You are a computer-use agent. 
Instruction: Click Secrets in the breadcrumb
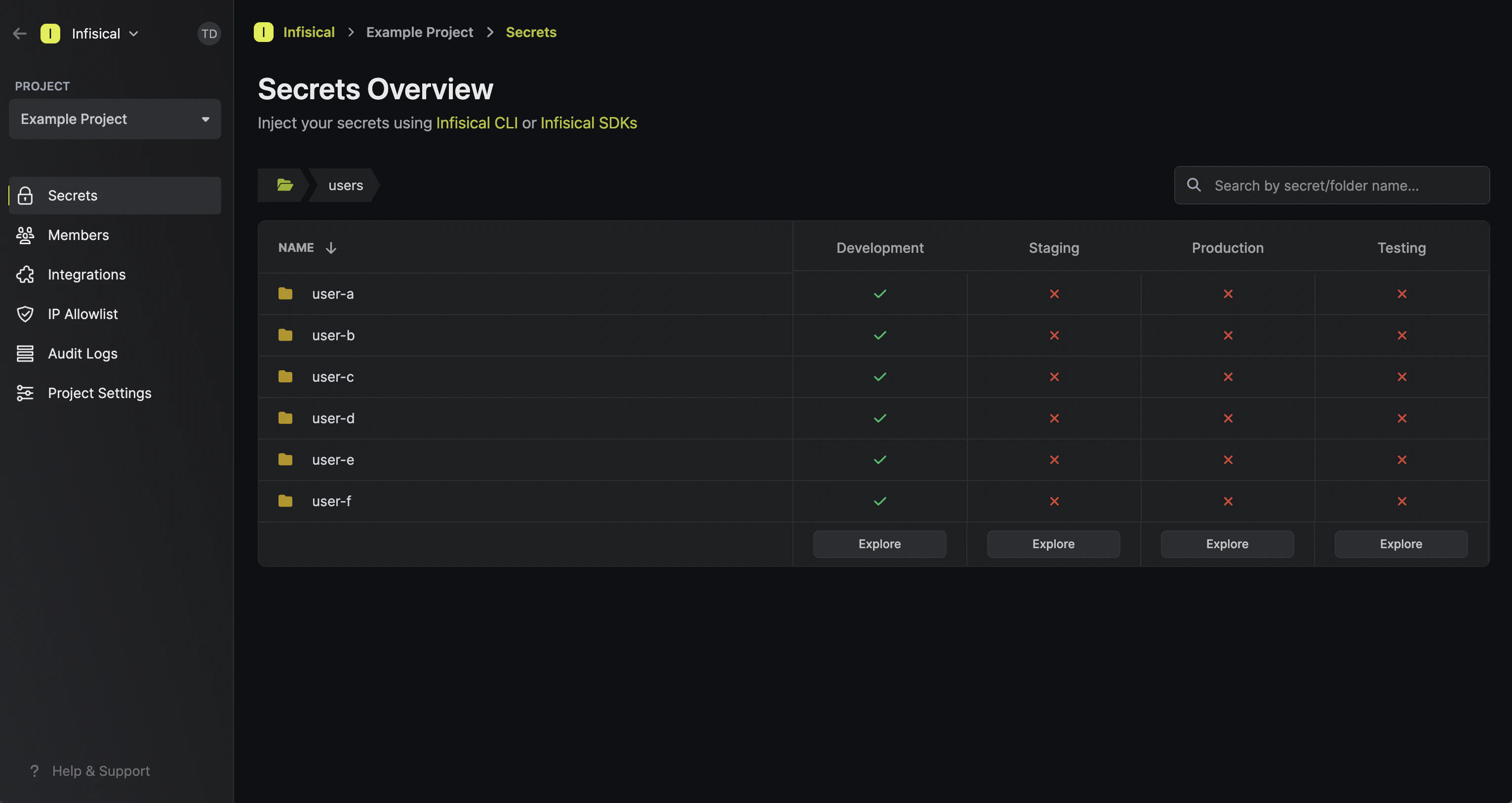click(531, 32)
